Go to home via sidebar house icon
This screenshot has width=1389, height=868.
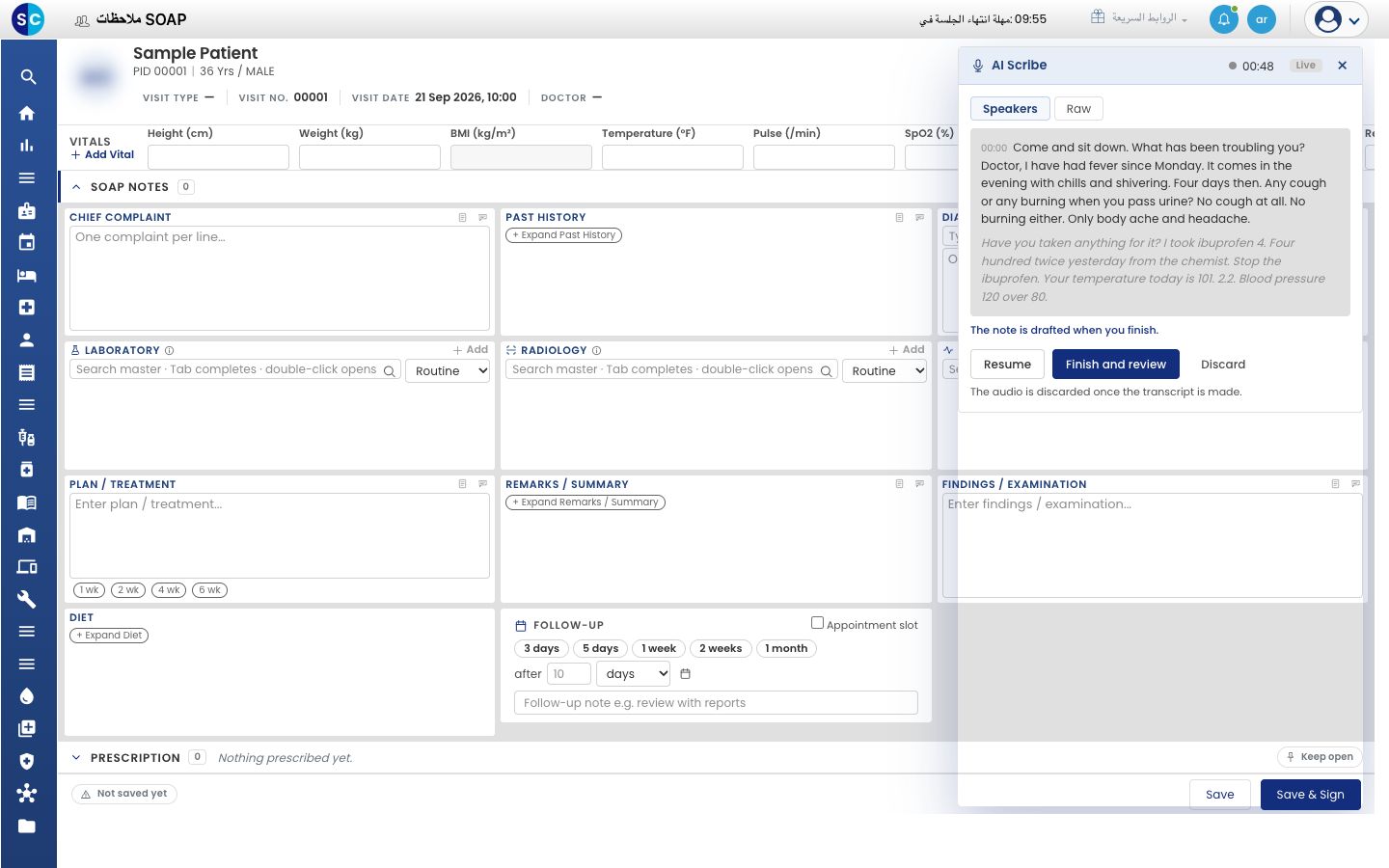click(x=27, y=113)
